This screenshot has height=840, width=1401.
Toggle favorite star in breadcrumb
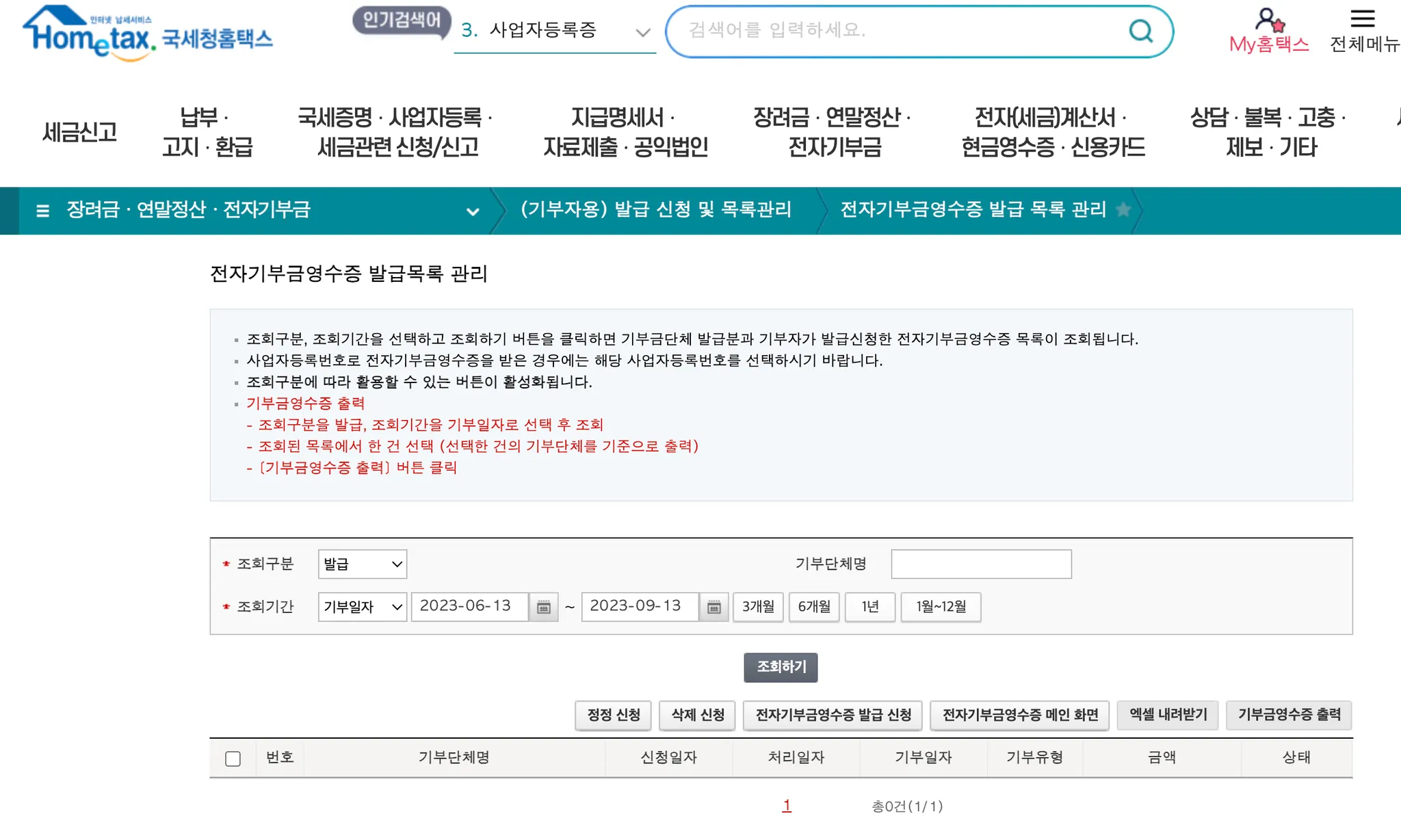[x=1123, y=210]
